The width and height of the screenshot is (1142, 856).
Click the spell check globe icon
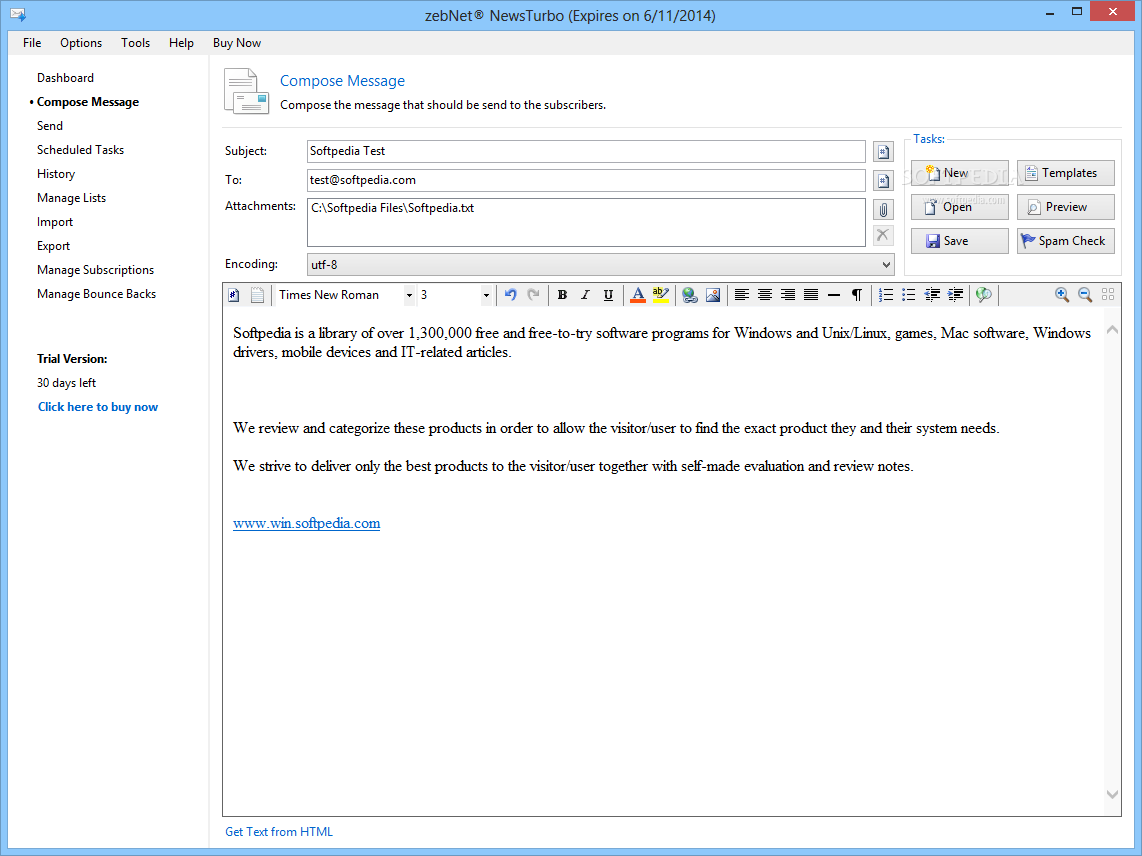(x=984, y=294)
